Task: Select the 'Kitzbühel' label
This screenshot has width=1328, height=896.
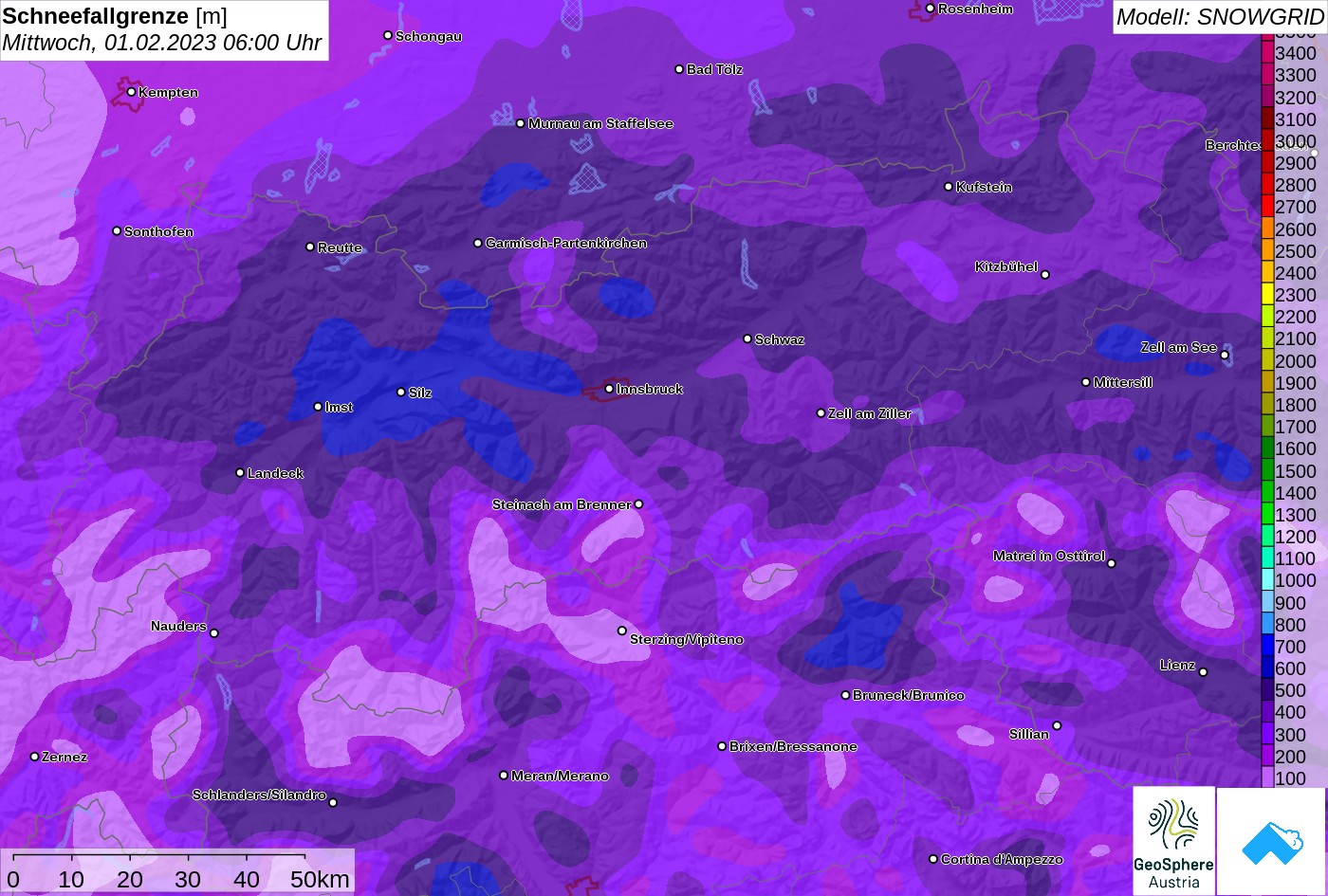Action: [x=1006, y=266]
